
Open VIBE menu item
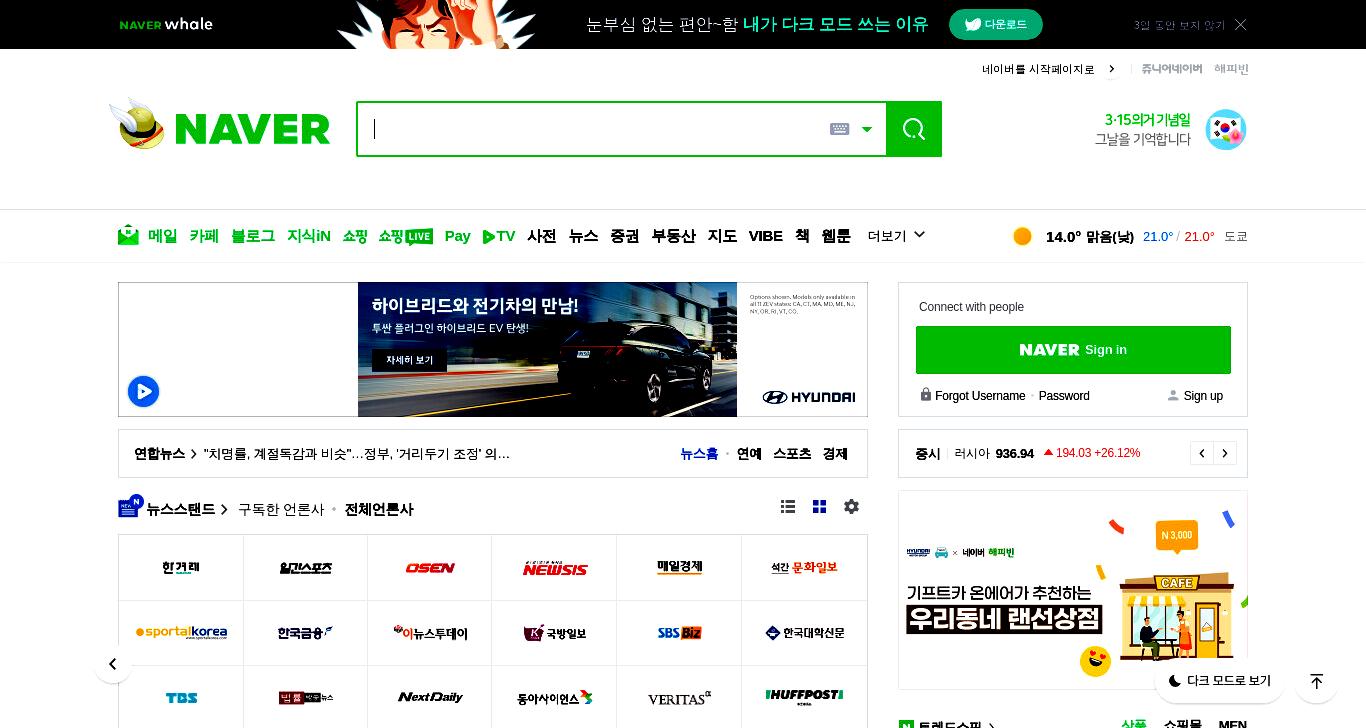point(766,236)
